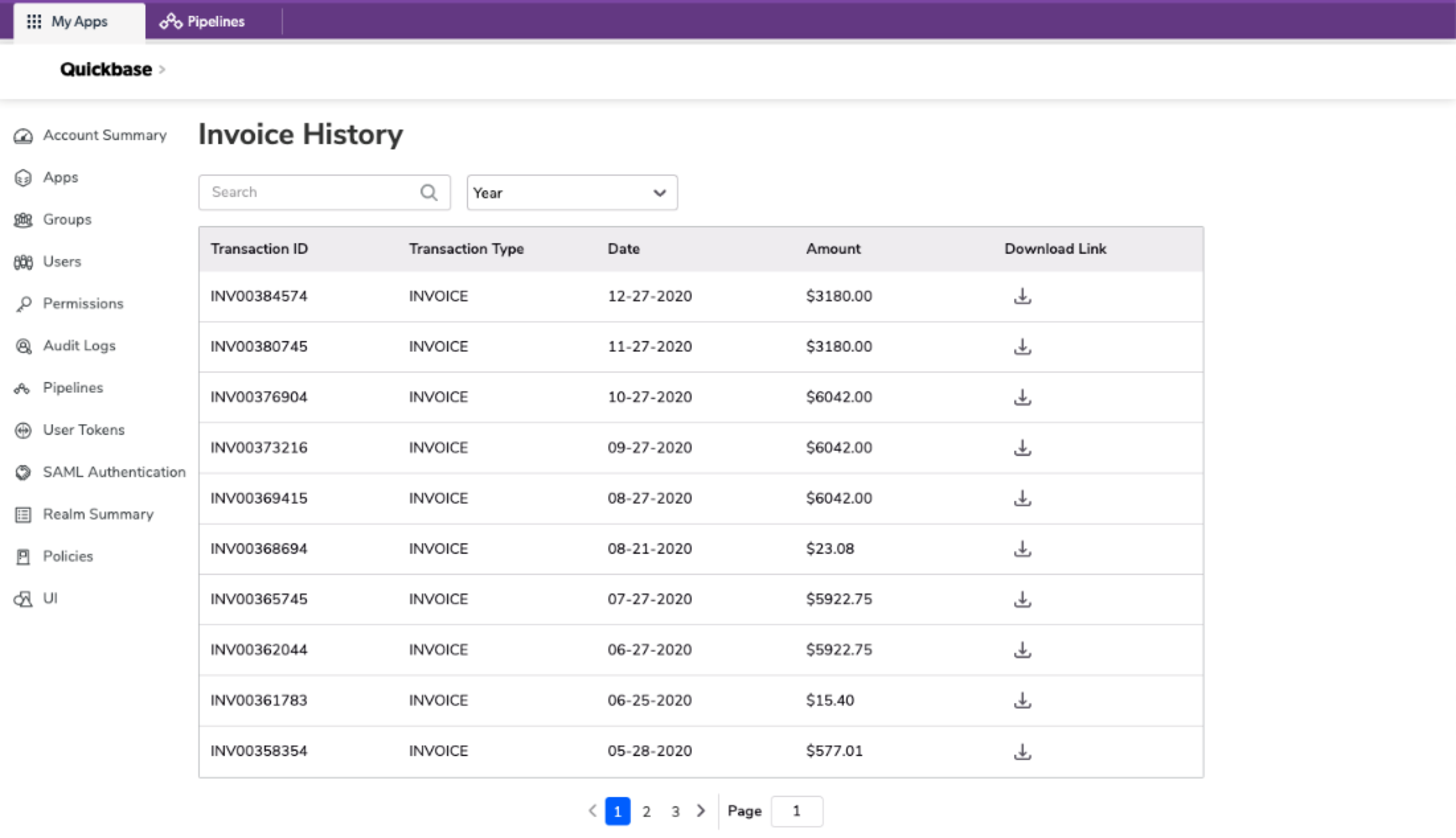Click the Apps sidebar icon
The height and width of the screenshot is (838, 1456).
[x=23, y=178]
